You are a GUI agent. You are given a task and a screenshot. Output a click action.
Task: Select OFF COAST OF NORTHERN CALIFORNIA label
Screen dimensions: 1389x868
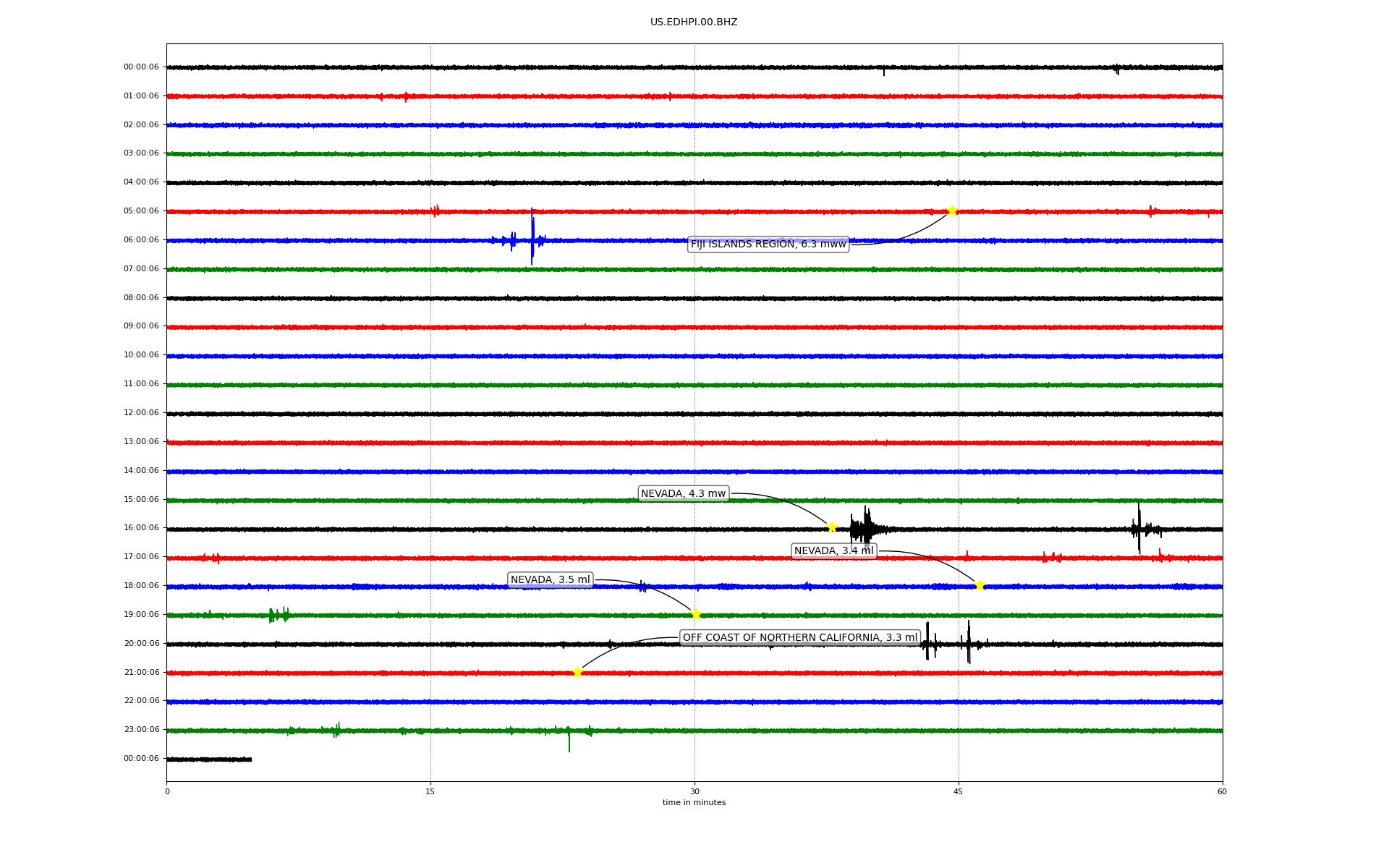[799, 638]
